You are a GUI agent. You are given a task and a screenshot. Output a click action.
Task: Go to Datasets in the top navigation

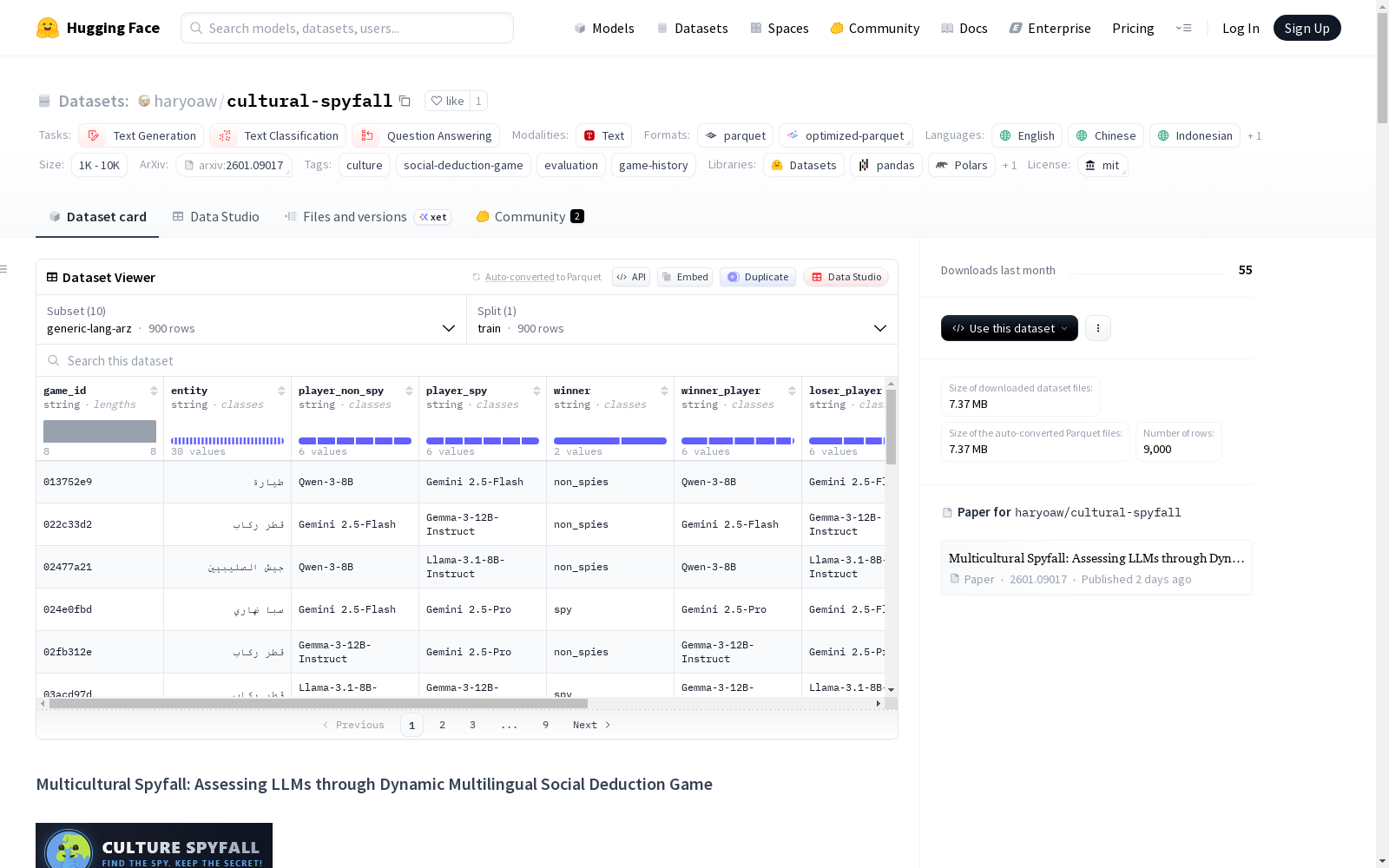[x=692, y=28]
